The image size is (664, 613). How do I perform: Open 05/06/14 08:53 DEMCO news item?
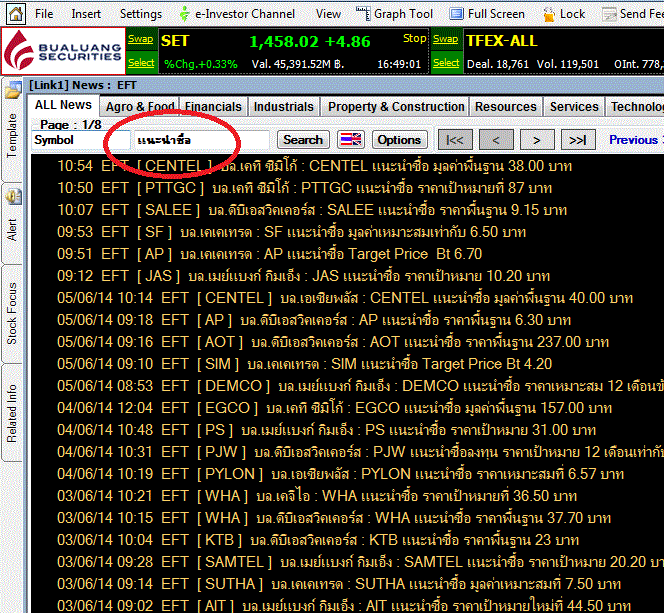(x=360, y=386)
